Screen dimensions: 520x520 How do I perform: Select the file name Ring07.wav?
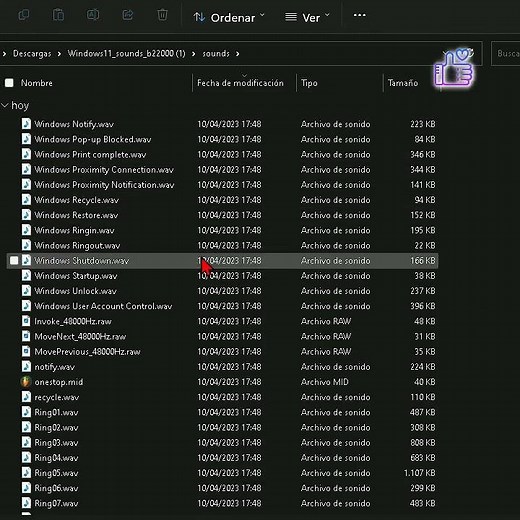pyautogui.click(x=56, y=503)
